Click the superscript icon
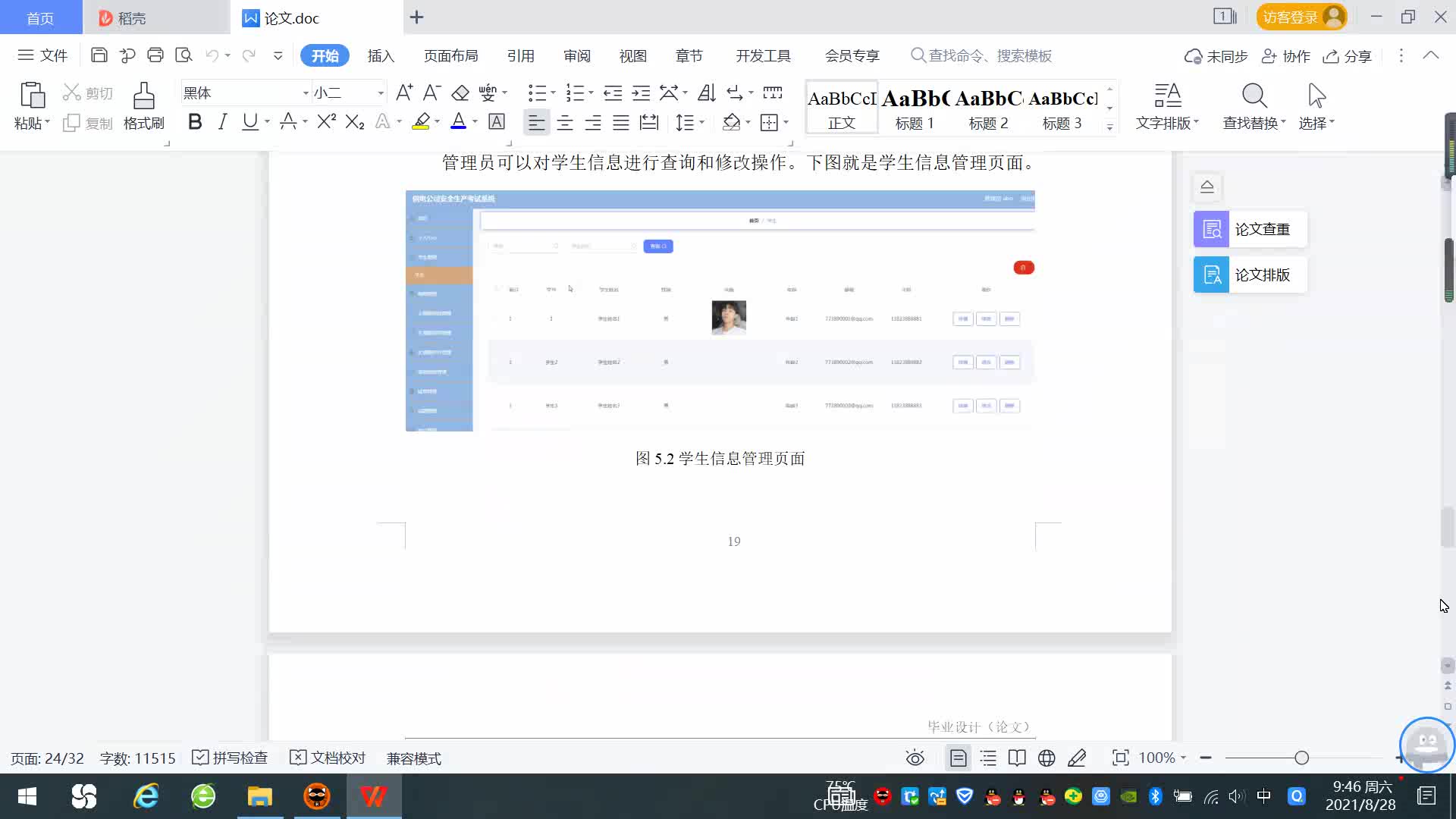The width and height of the screenshot is (1456, 819). tap(326, 122)
